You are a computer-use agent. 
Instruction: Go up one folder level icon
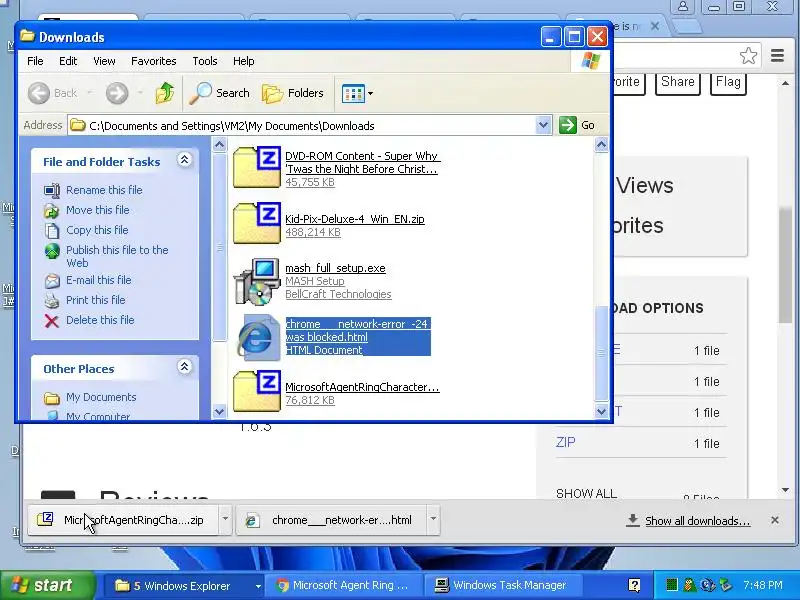164,93
